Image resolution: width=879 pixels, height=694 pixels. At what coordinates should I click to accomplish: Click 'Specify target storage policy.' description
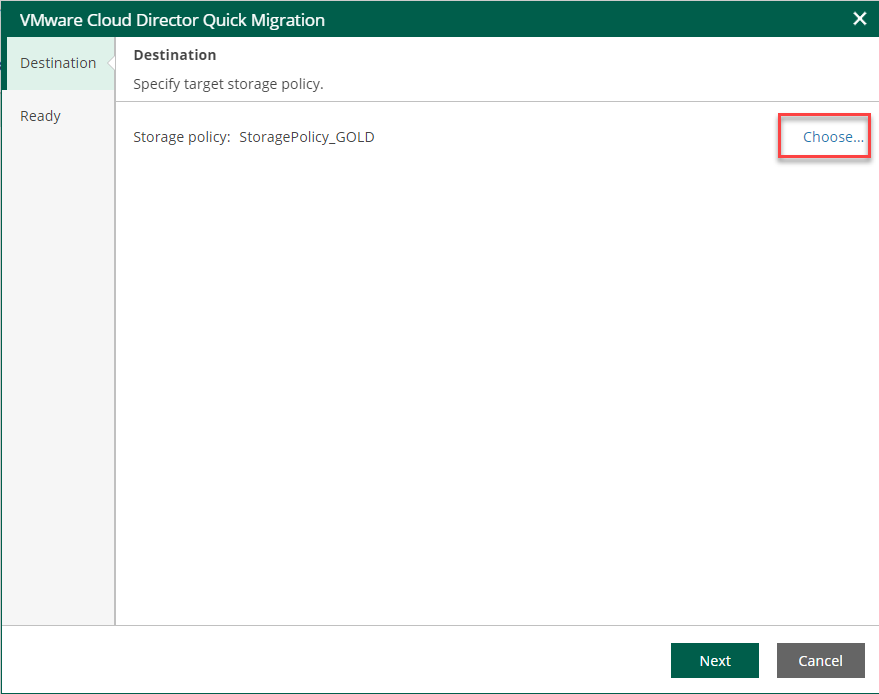tap(228, 84)
